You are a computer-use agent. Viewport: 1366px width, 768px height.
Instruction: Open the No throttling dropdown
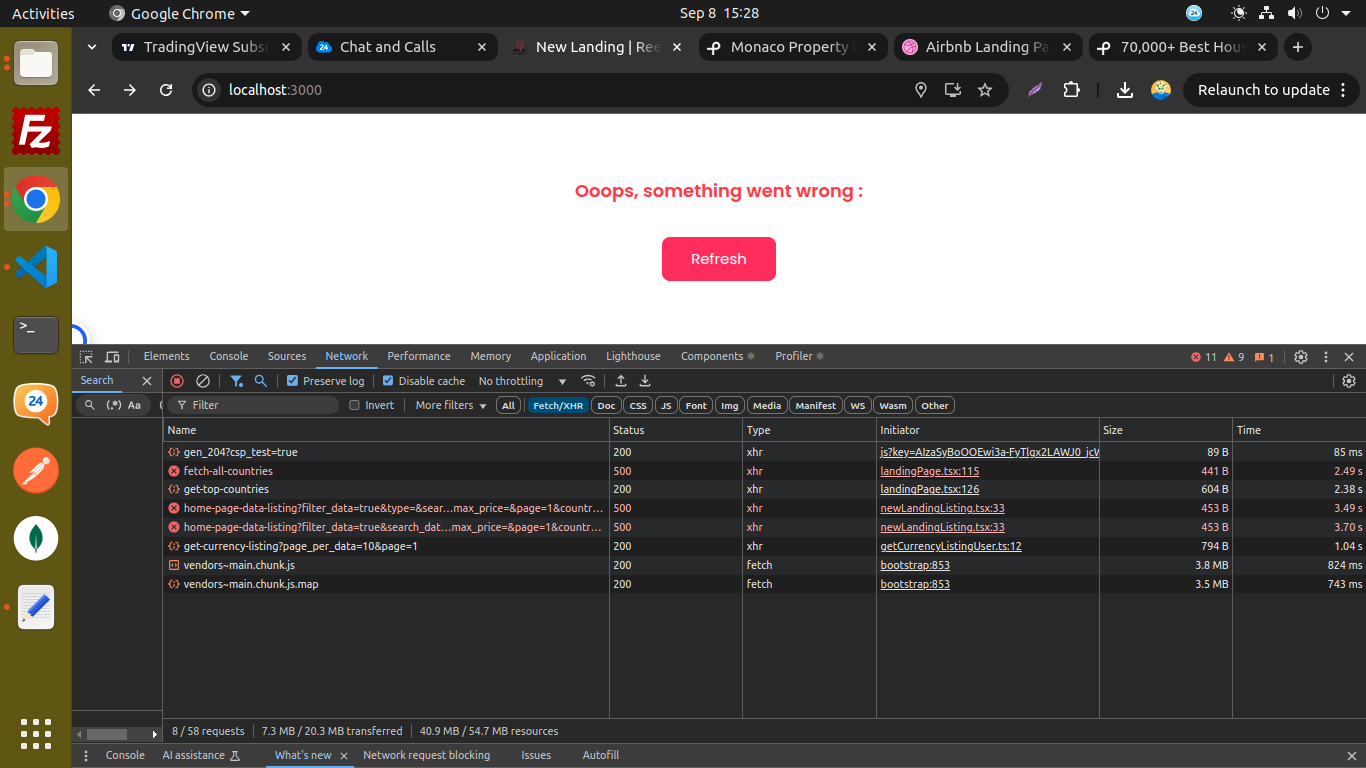click(x=522, y=381)
